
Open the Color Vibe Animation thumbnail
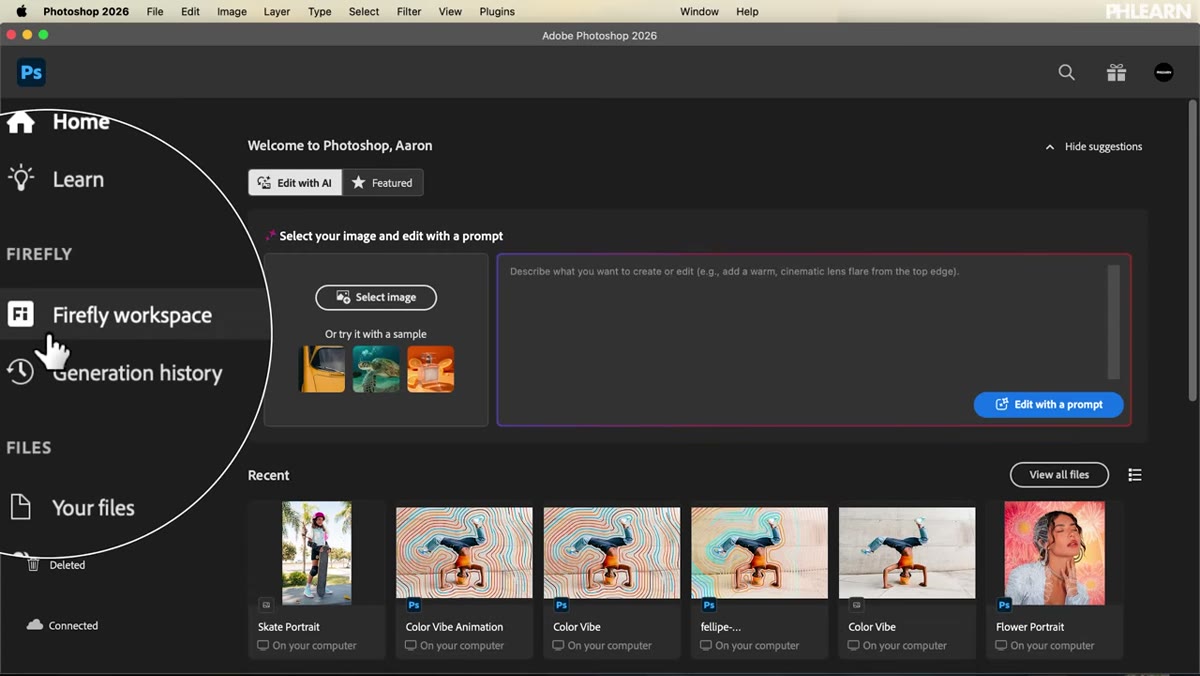pyautogui.click(x=464, y=553)
